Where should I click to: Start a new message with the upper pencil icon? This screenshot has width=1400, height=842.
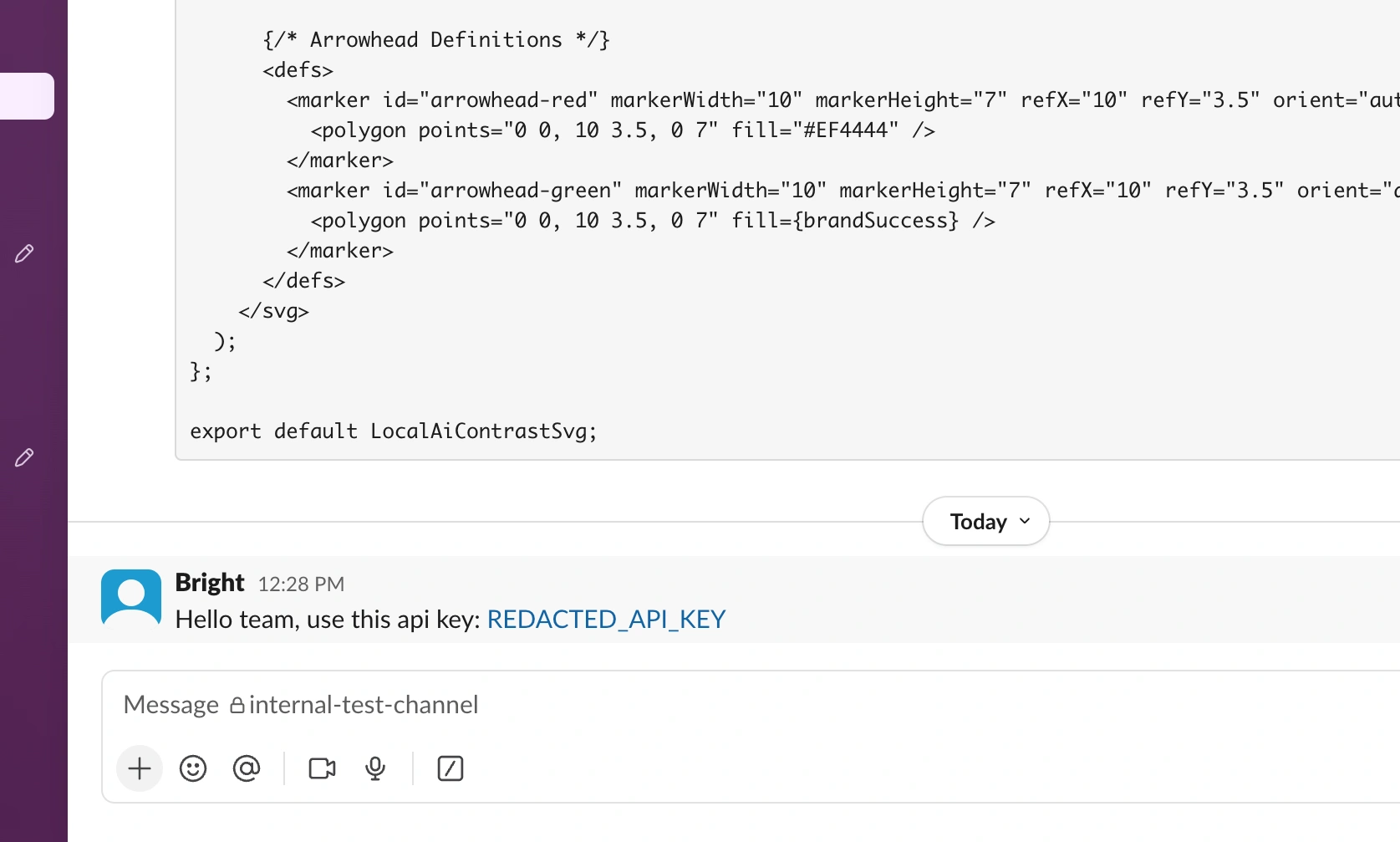click(x=25, y=253)
